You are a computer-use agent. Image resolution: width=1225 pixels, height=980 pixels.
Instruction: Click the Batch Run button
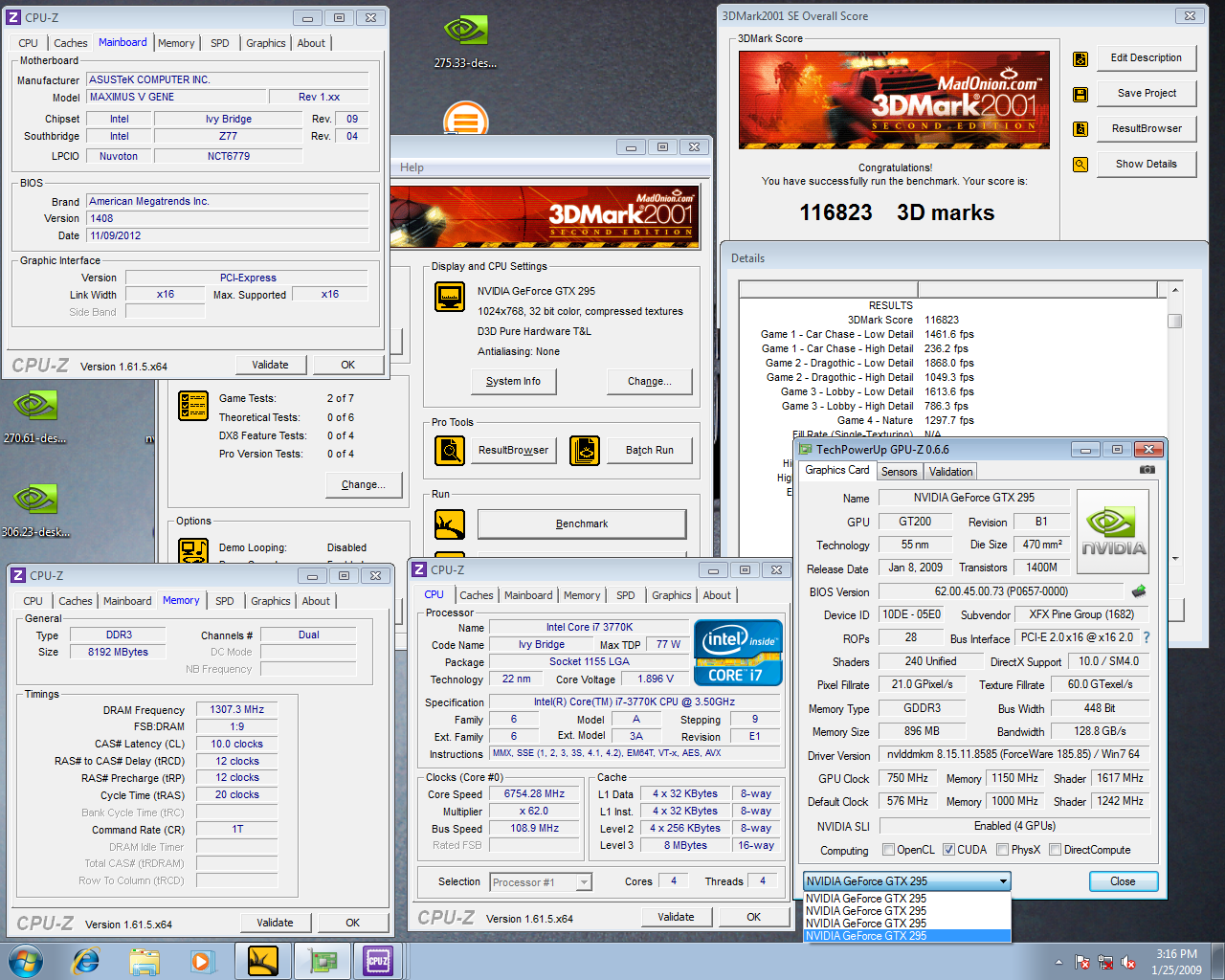649,450
